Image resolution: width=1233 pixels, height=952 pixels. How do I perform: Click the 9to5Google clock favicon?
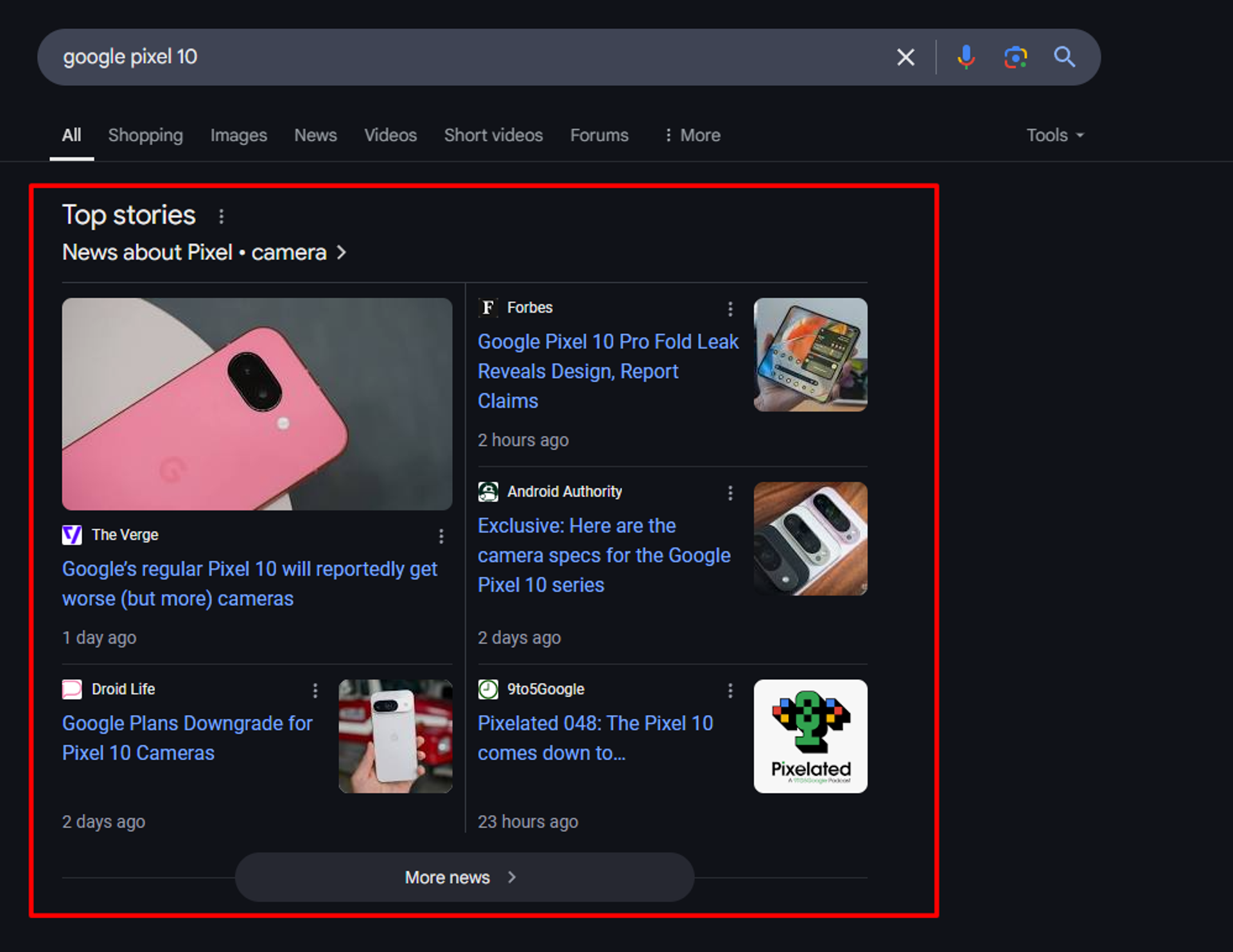[x=488, y=689]
